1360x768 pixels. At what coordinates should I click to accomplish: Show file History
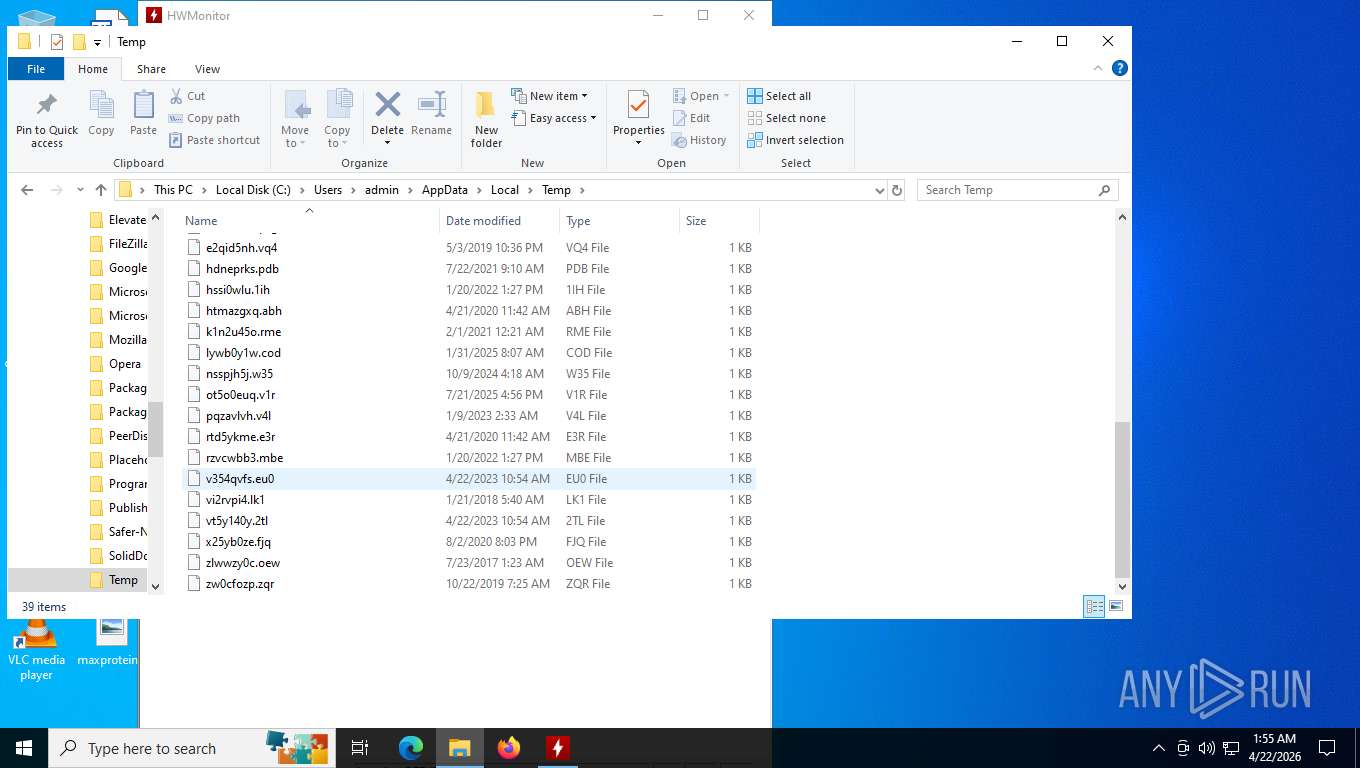pos(699,140)
